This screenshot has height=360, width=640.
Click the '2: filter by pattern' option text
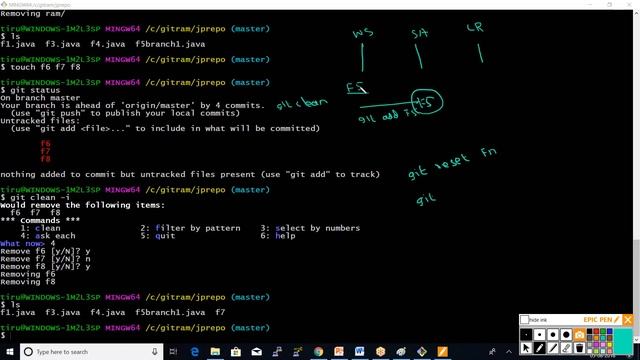(x=191, y=228)
